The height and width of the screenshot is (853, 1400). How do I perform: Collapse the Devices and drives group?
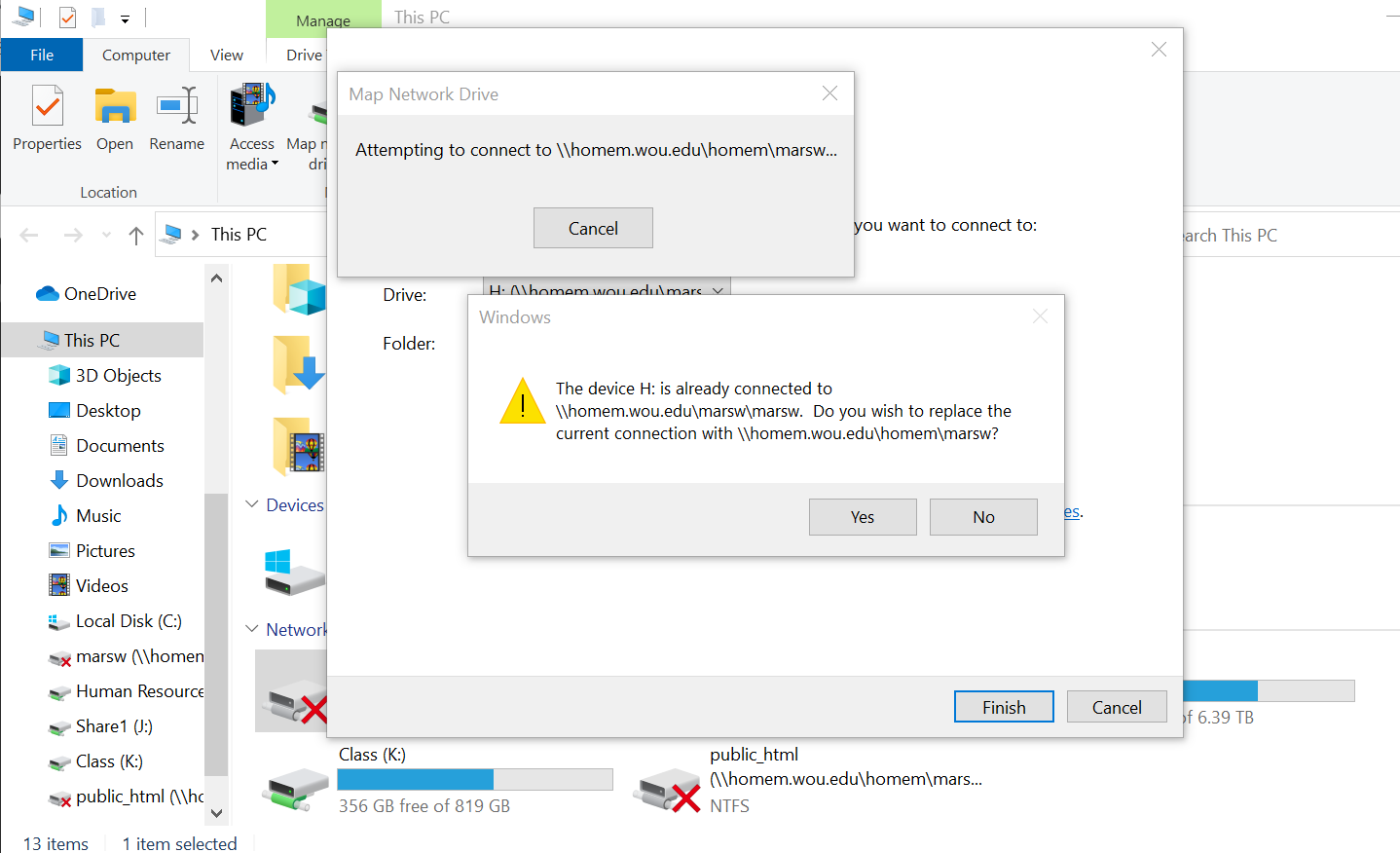pos(252,504)
